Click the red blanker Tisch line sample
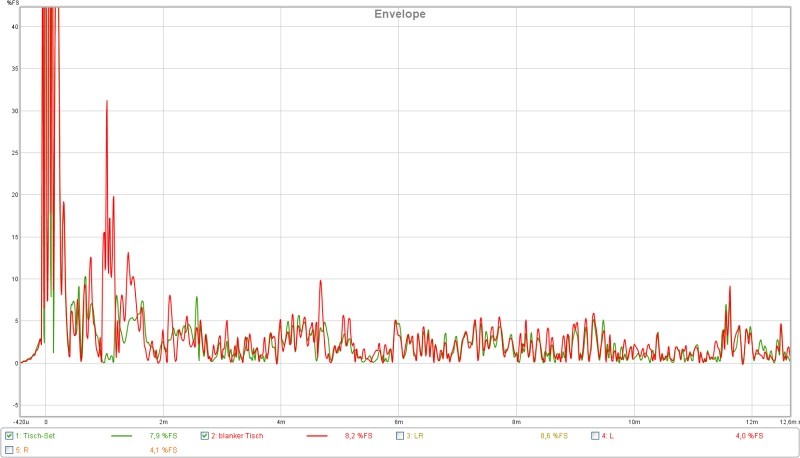 coord(318,437)
